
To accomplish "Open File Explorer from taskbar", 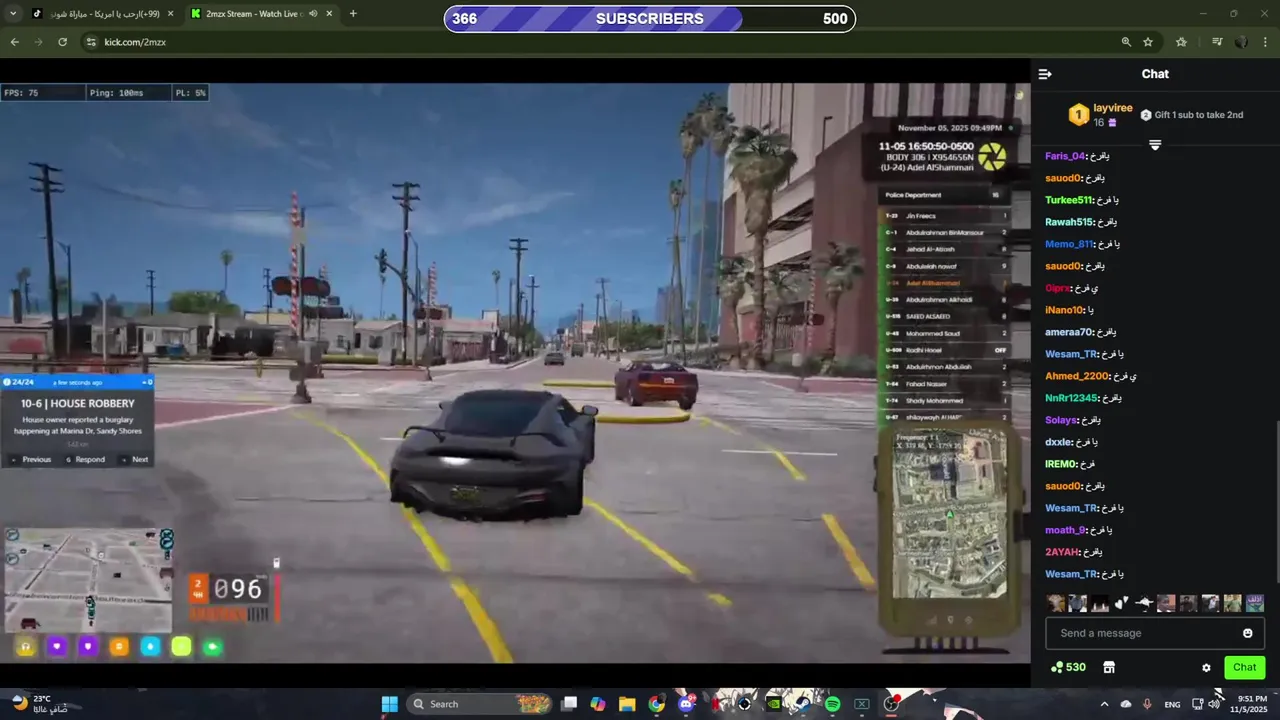I will pyautogui.click(x=627, y=704).
